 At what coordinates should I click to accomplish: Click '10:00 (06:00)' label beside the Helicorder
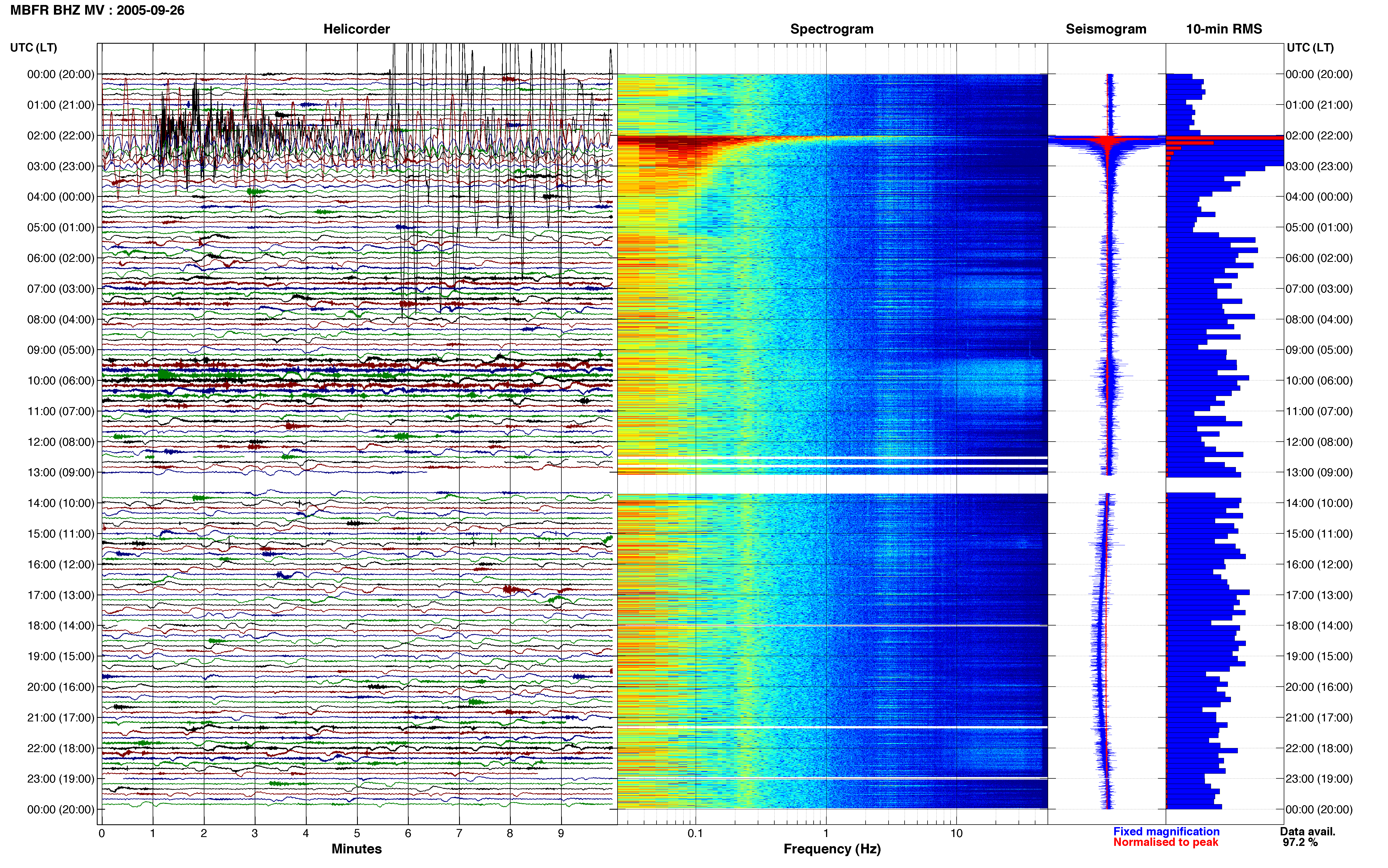point(61,380)
